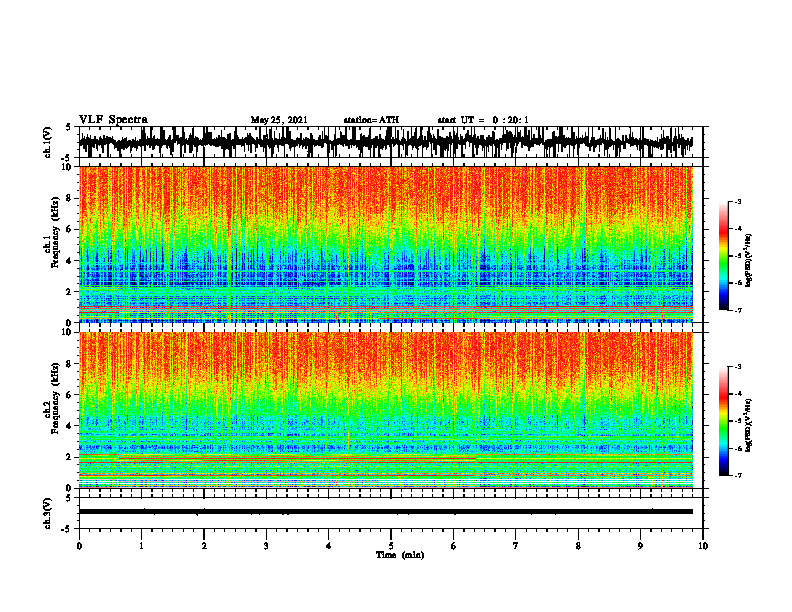Viewport: 792px width, 612px height.
Task: Click the ch.2 frequency tick label "2"
Action: coord(70,457)
